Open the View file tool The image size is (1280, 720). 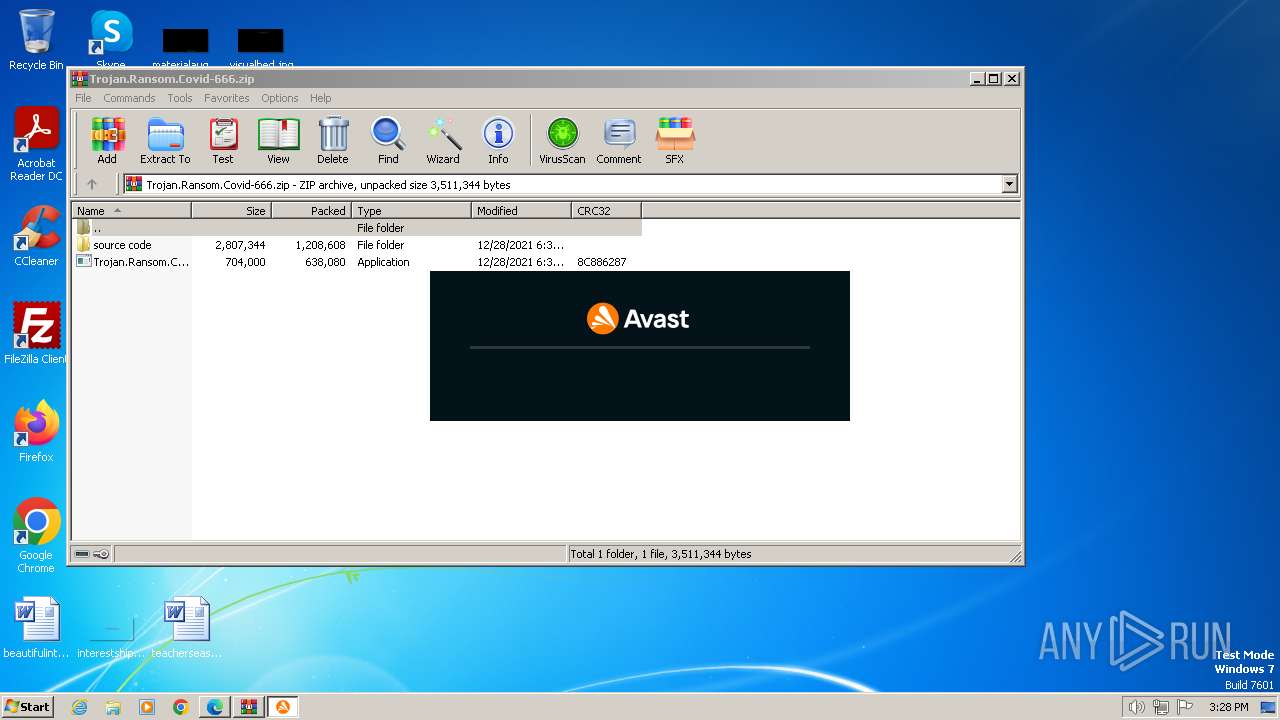278,140
